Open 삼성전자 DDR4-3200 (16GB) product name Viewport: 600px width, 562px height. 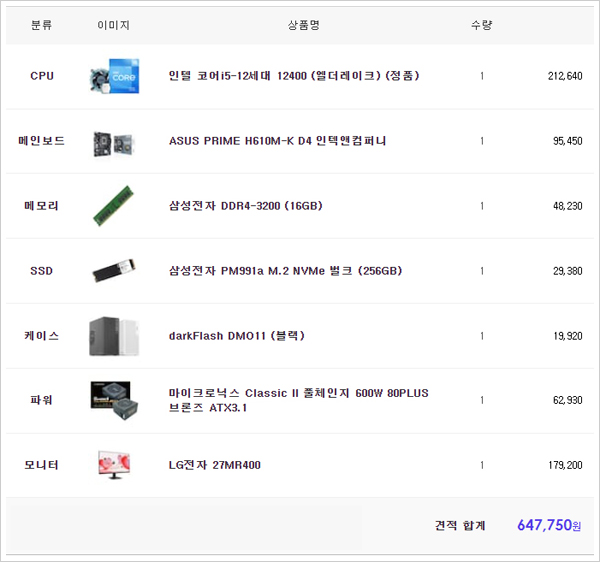(x=246, y=206)
